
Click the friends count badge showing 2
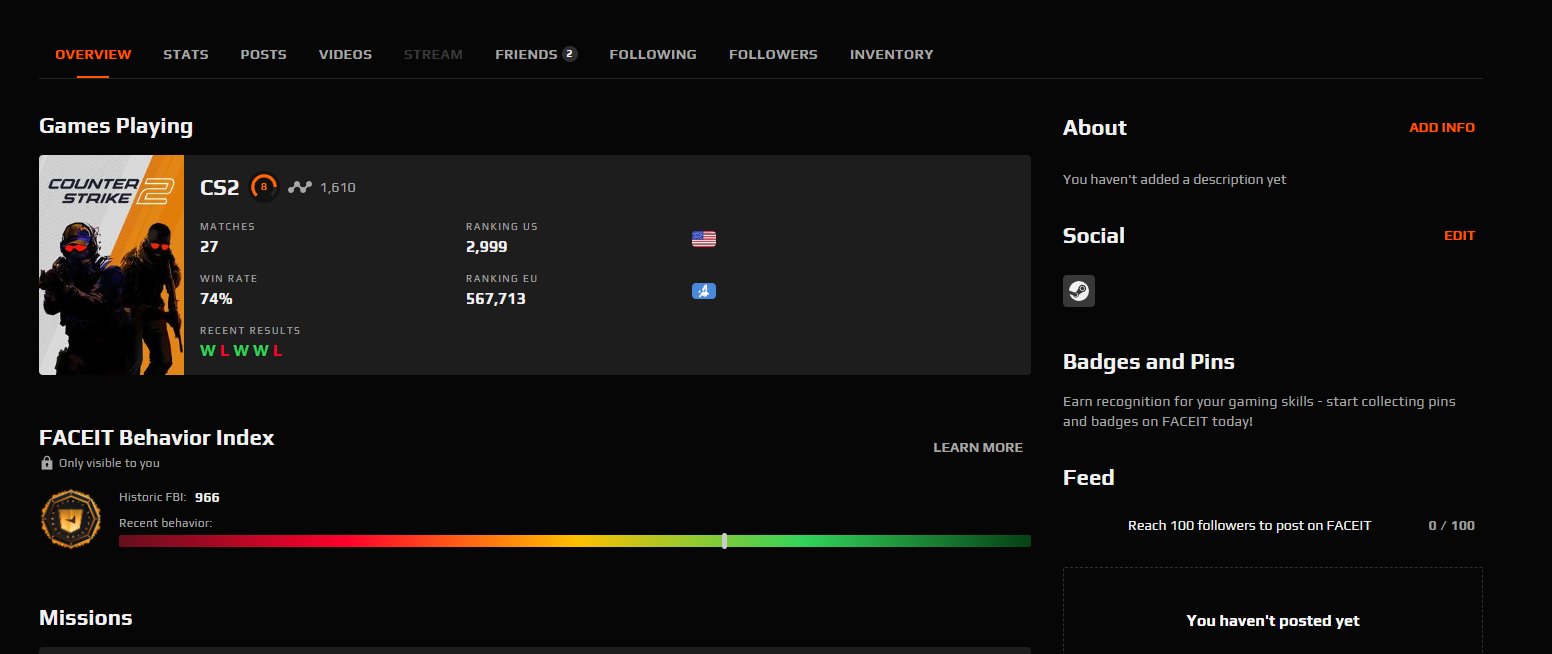click(x=570, y=54)
